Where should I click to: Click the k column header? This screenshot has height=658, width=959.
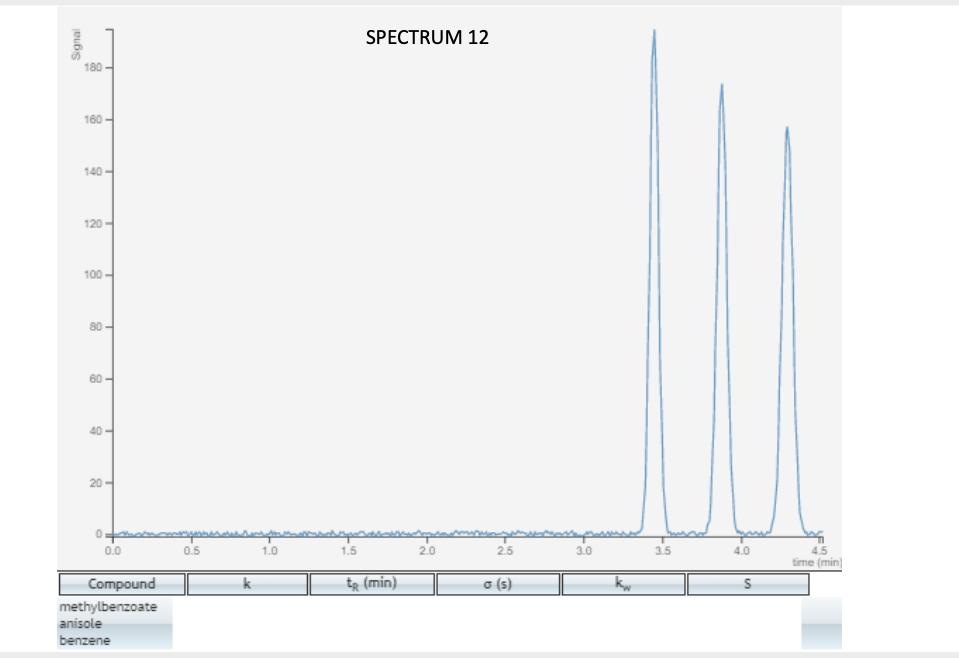pyautogui.click(x=248, y=583)
